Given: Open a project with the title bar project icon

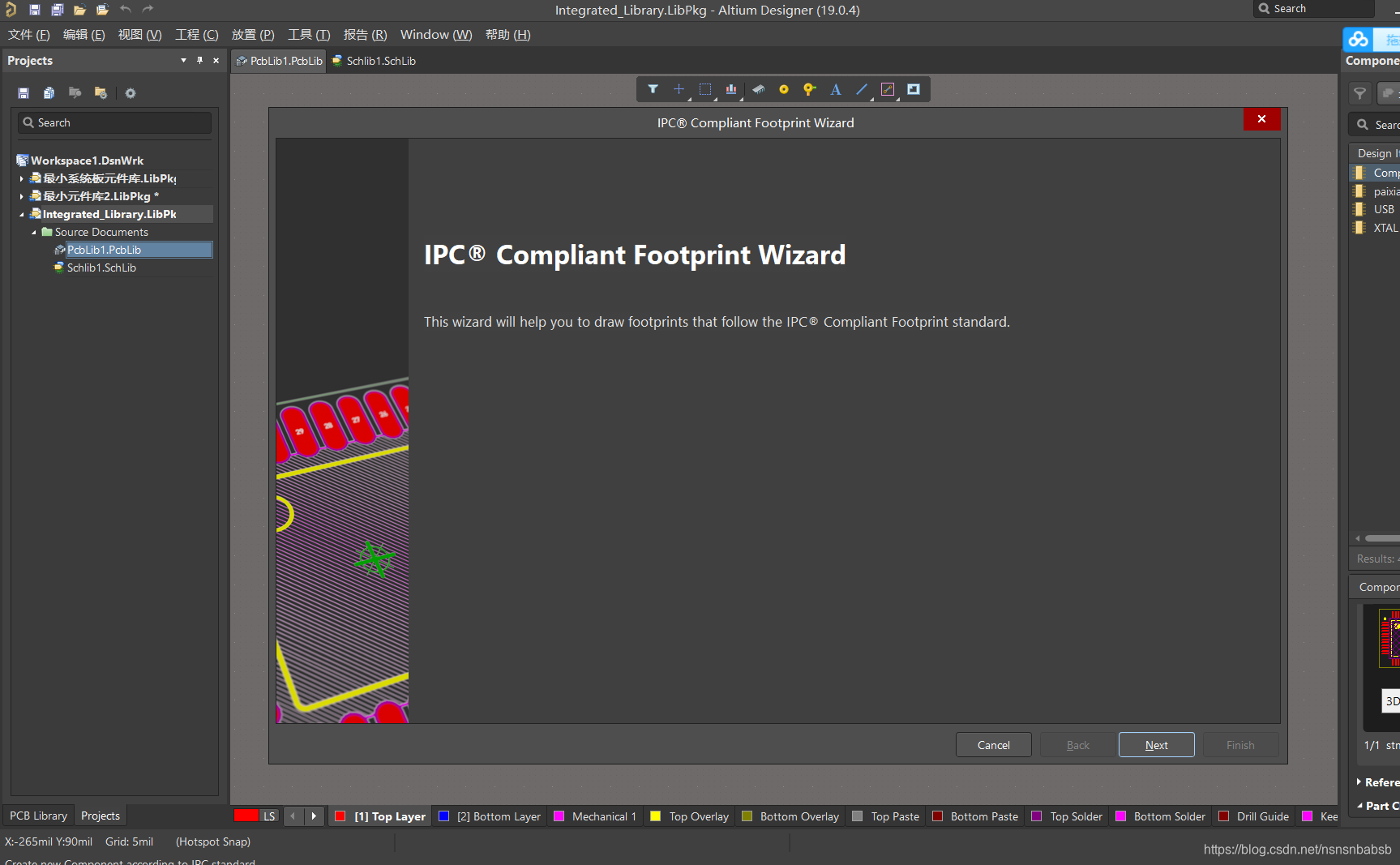Looking at the screenshot, I should (x=102, y=10).
